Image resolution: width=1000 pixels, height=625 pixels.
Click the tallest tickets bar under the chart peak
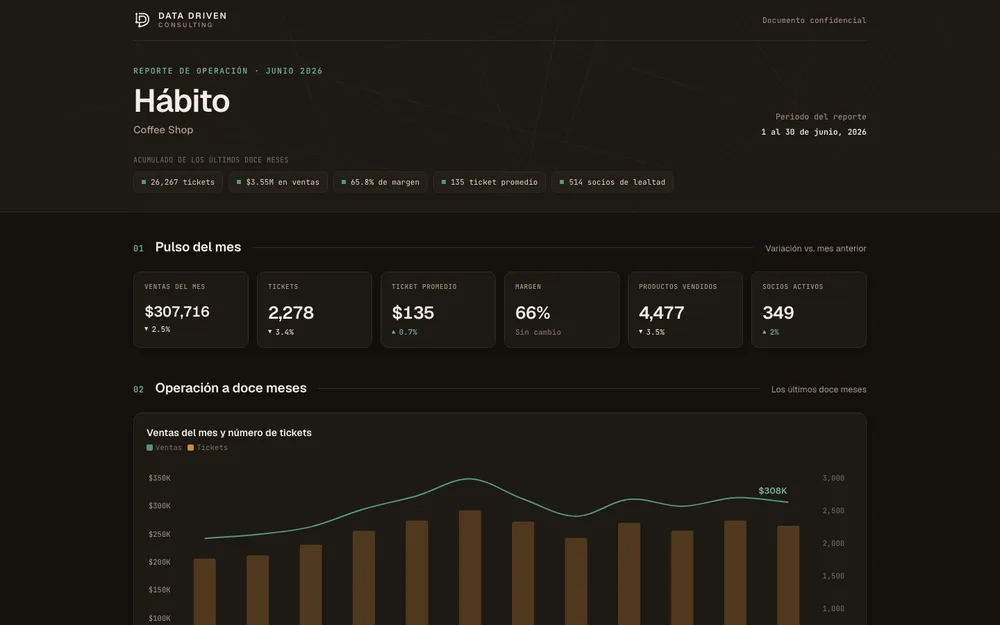point(470,568)
